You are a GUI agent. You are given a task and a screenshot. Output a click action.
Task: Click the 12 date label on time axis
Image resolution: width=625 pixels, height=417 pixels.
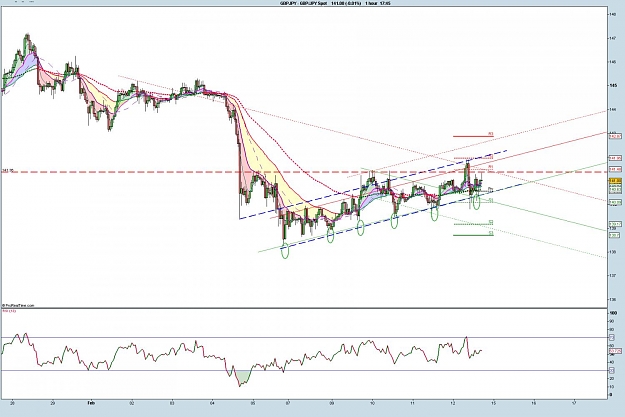pos(453,403)
